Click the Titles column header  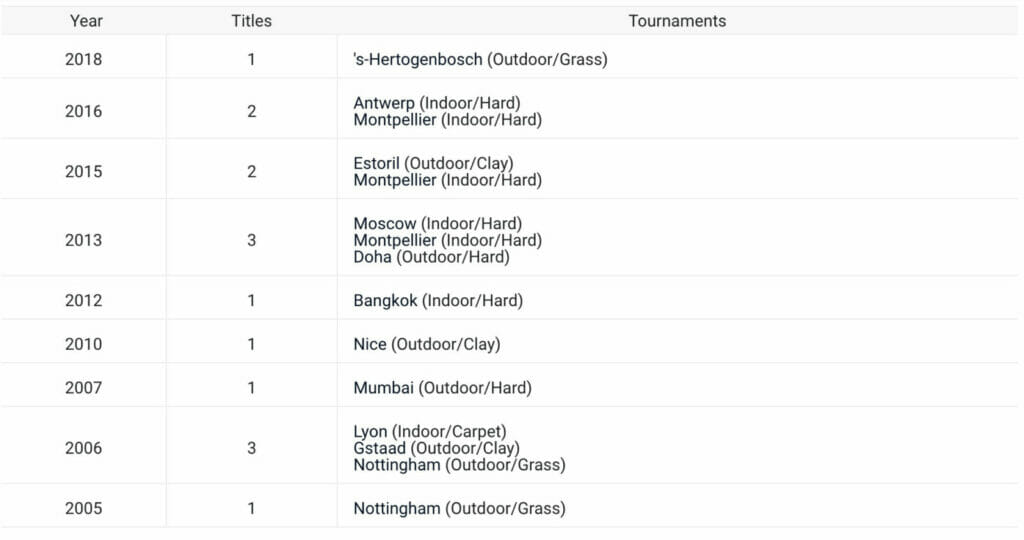(251, 21)
